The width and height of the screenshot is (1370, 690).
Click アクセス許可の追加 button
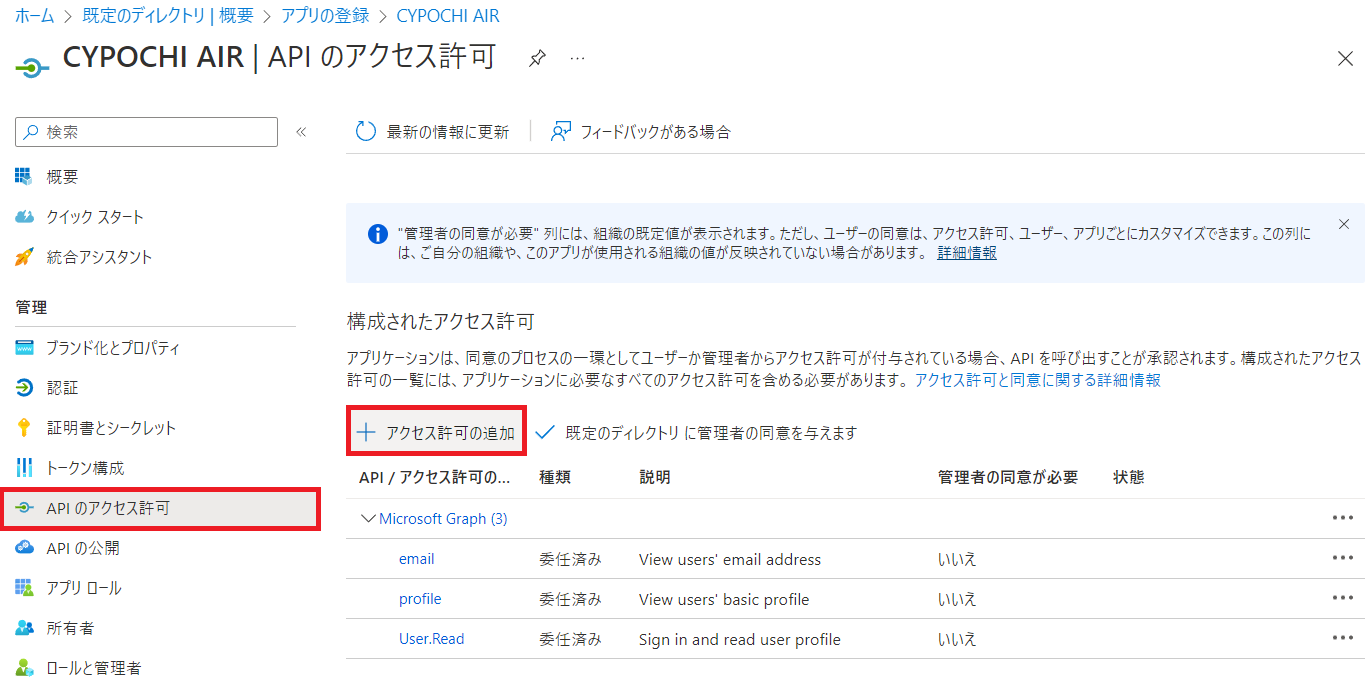pyautogui.click(x=437, y=433)
